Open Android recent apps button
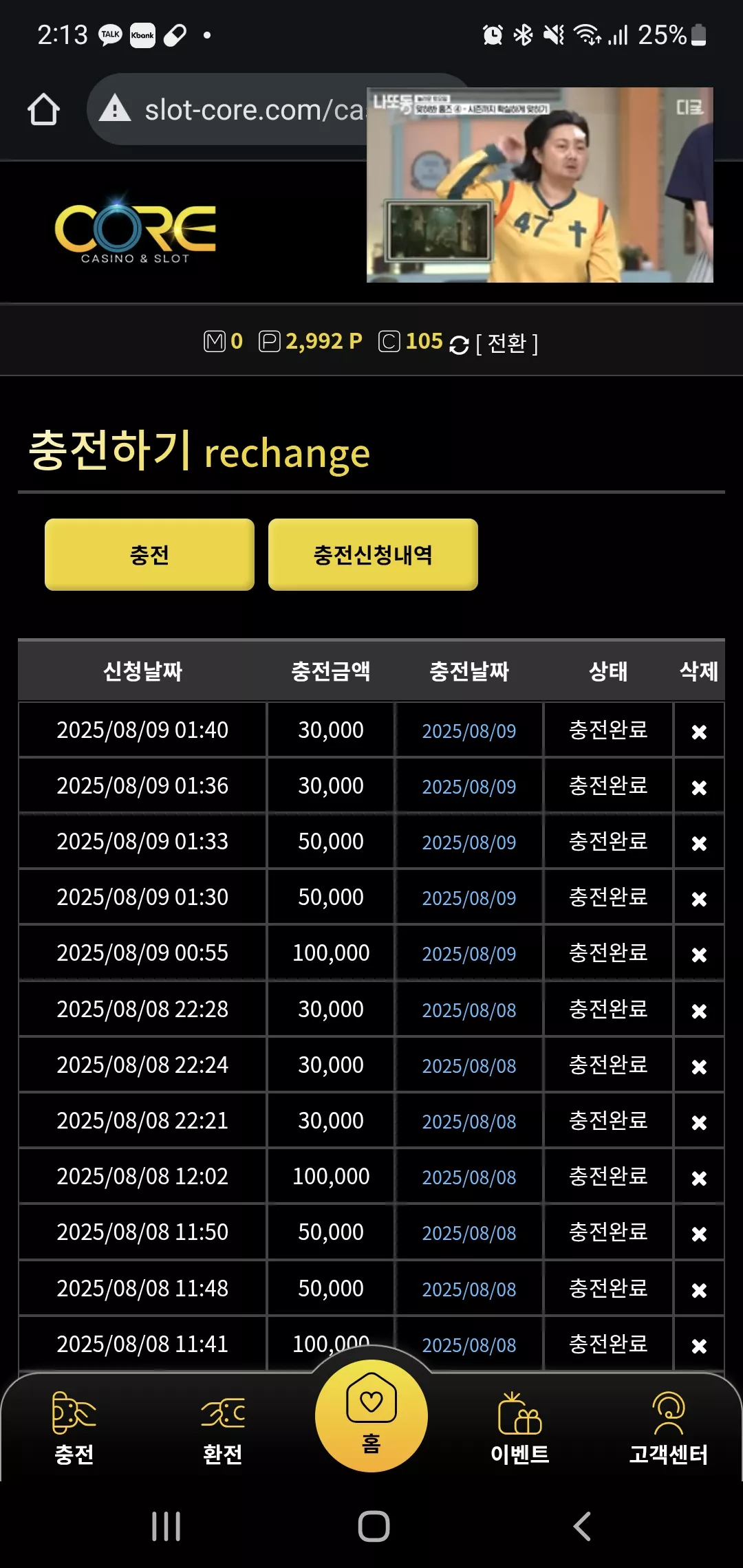 (x=166, y=1526)
